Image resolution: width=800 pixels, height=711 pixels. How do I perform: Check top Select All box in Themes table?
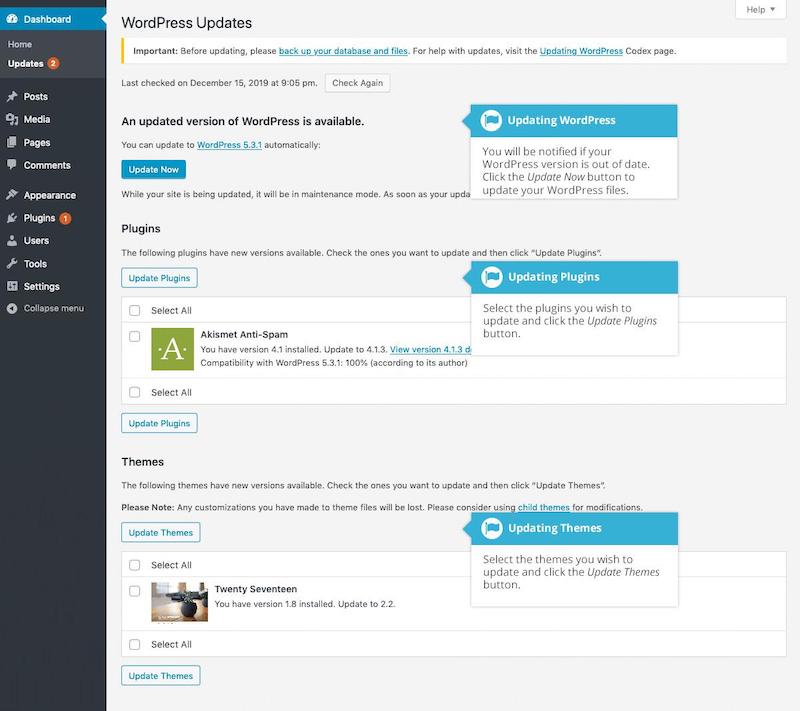pyautogui.click(x=135, y=565)
